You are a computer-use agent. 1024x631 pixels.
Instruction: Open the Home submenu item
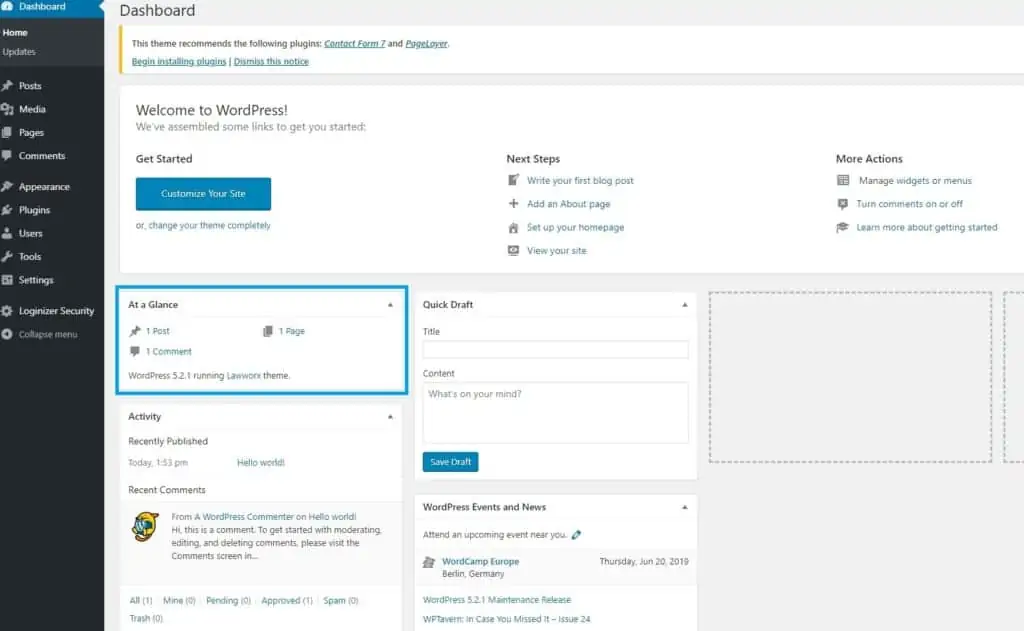tap(15, 33)
